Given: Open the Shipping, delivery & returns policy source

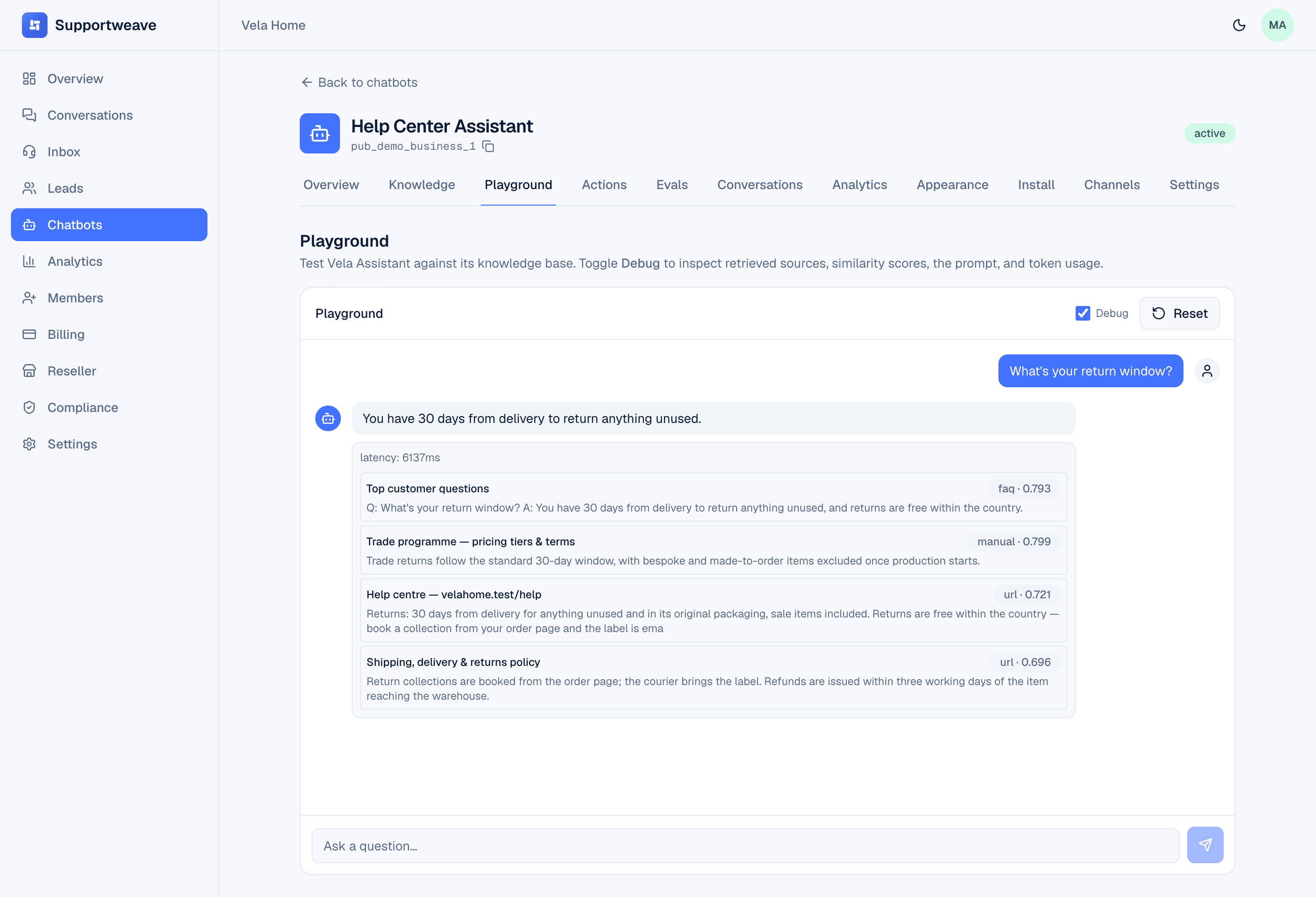Looking at the screenshot, I should [713, 678].
